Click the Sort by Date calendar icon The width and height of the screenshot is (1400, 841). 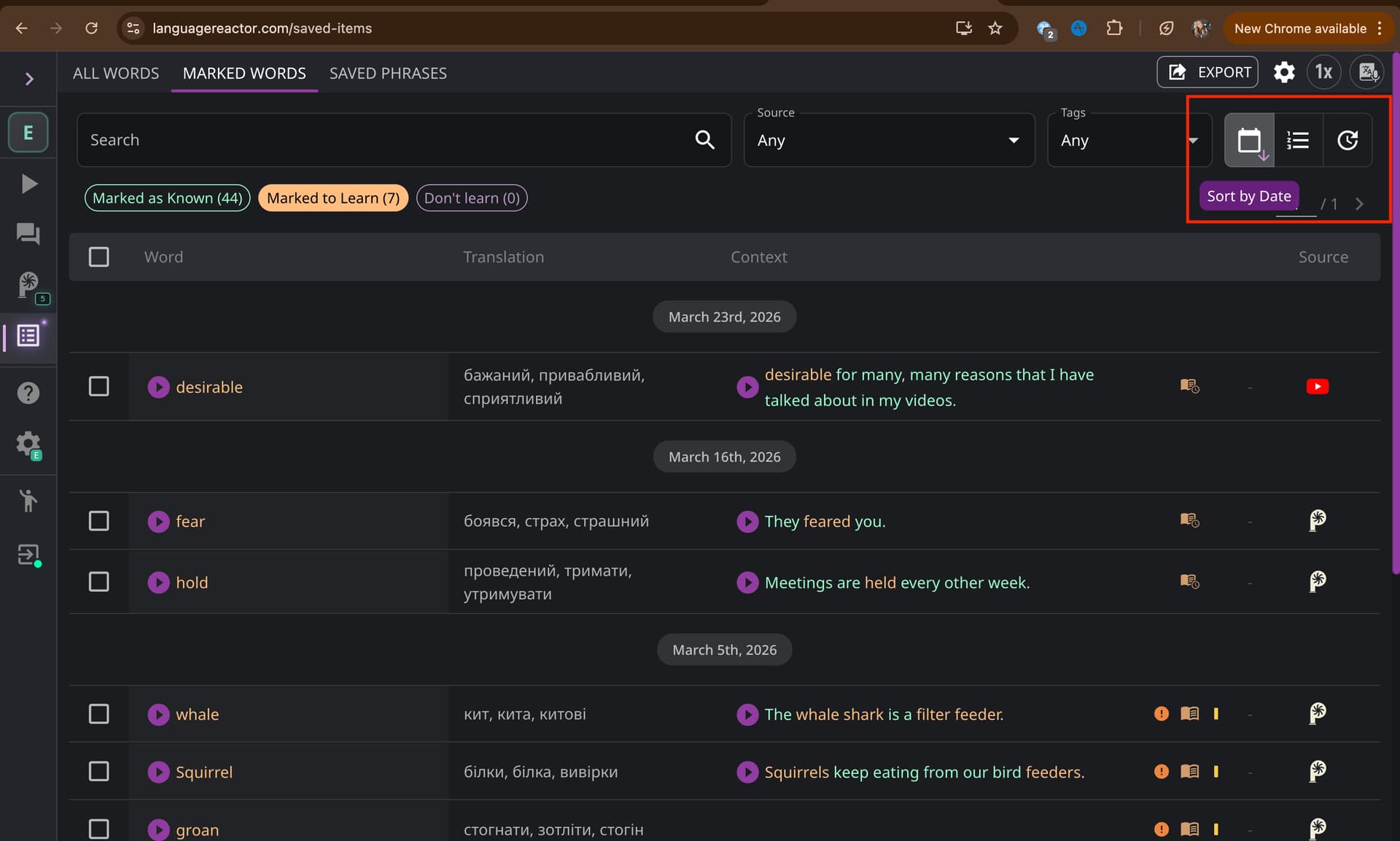click(1249, 140)
